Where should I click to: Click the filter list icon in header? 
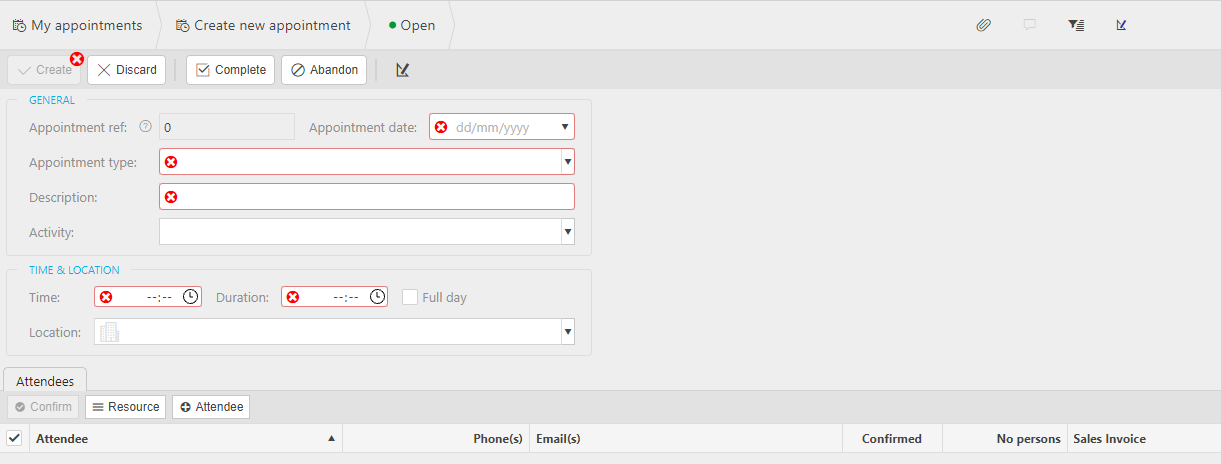[1076, 25]
